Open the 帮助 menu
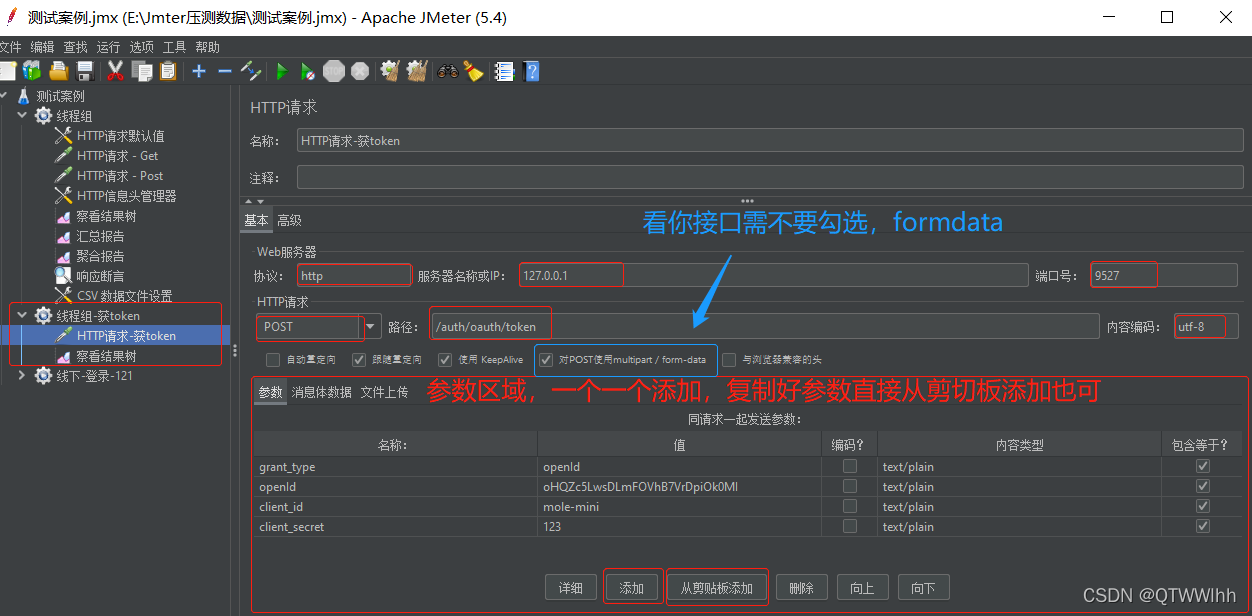1252x616 pixels. click(207, 47)
